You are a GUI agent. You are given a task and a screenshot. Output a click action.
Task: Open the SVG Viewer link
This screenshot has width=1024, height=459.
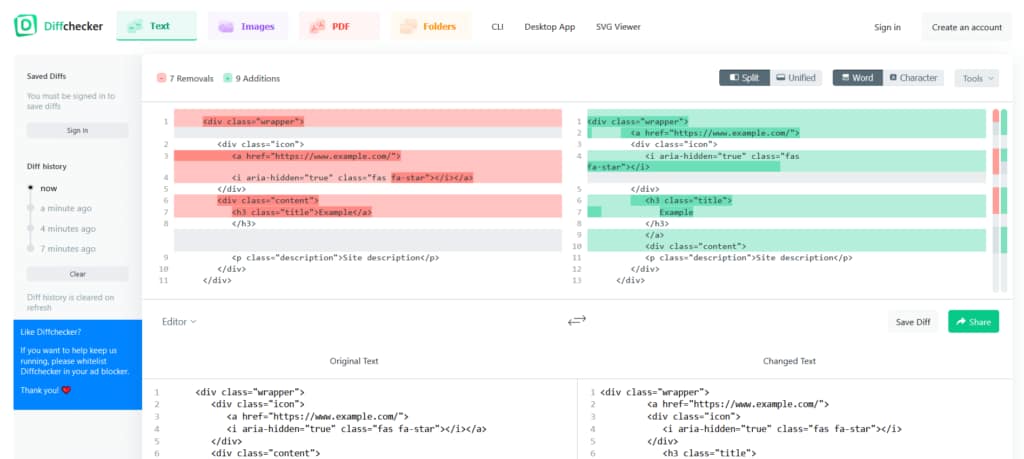coord(618,27)
